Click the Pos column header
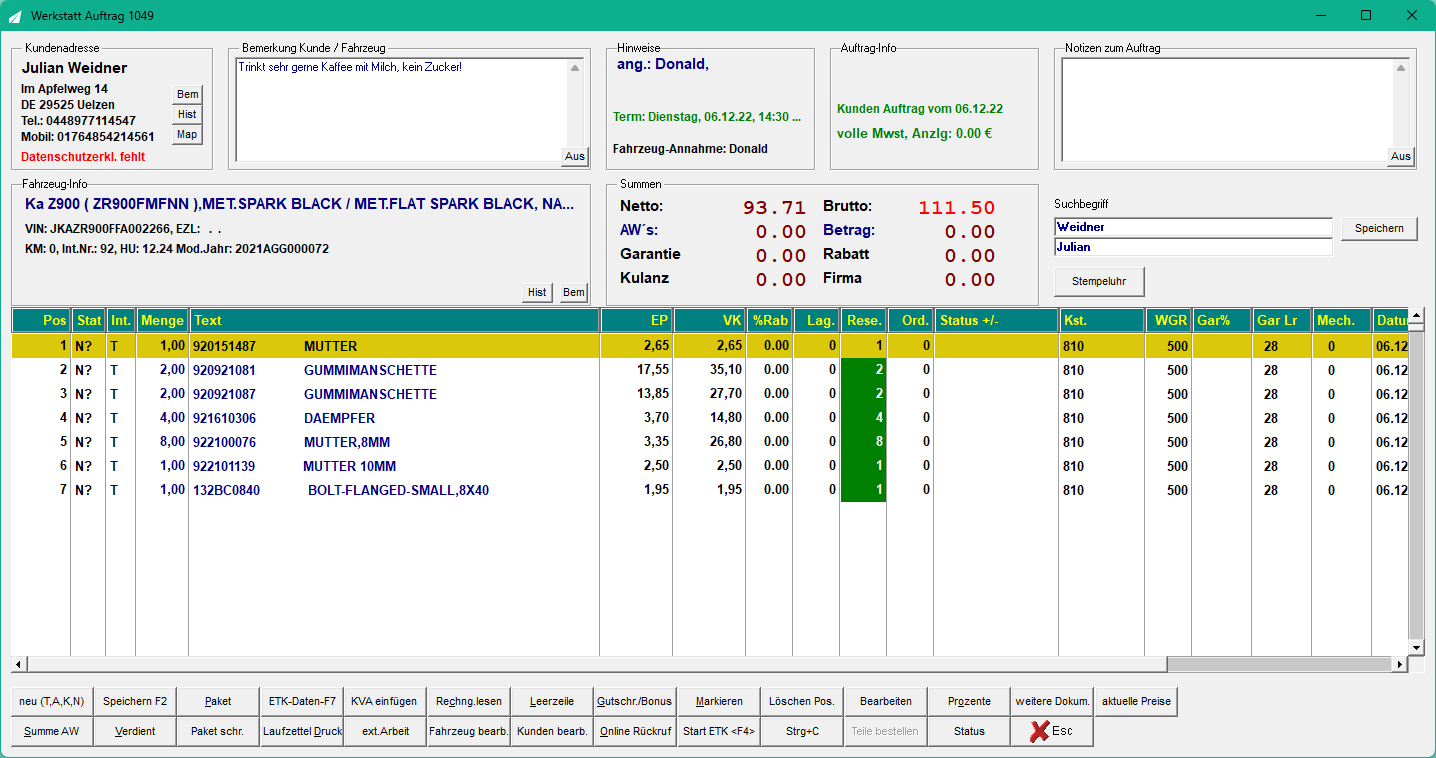Viewport: 1436px width, 758px height. point(41,320)
